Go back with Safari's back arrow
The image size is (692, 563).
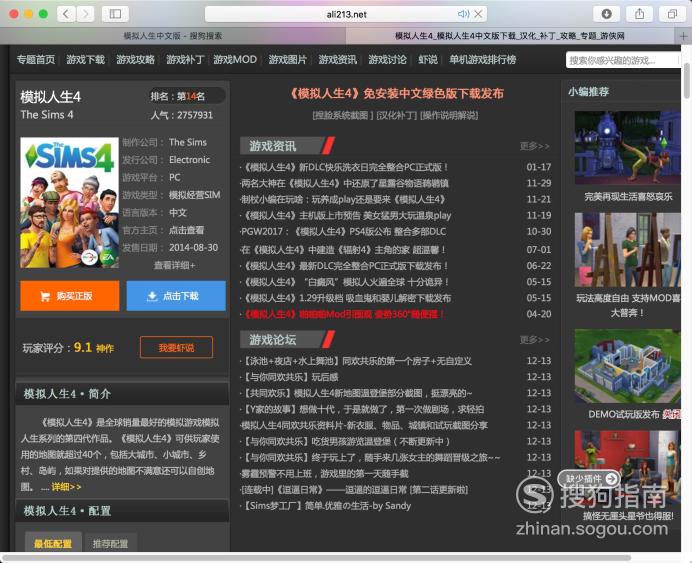click(66, 14)
